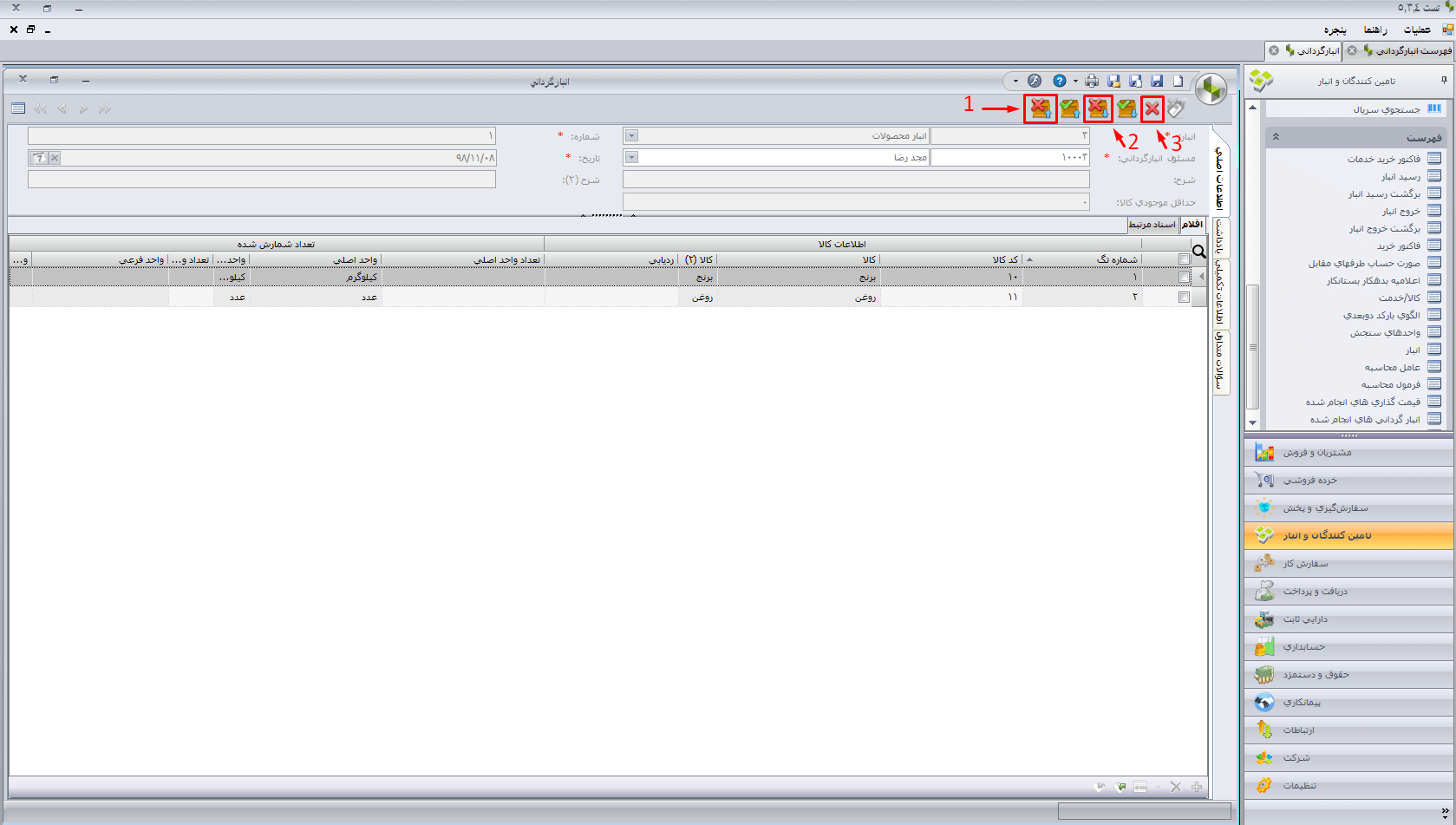Collapse the فهرست section in sidebar
The height and width of the screenshot is (825, 1456).
1276,137
